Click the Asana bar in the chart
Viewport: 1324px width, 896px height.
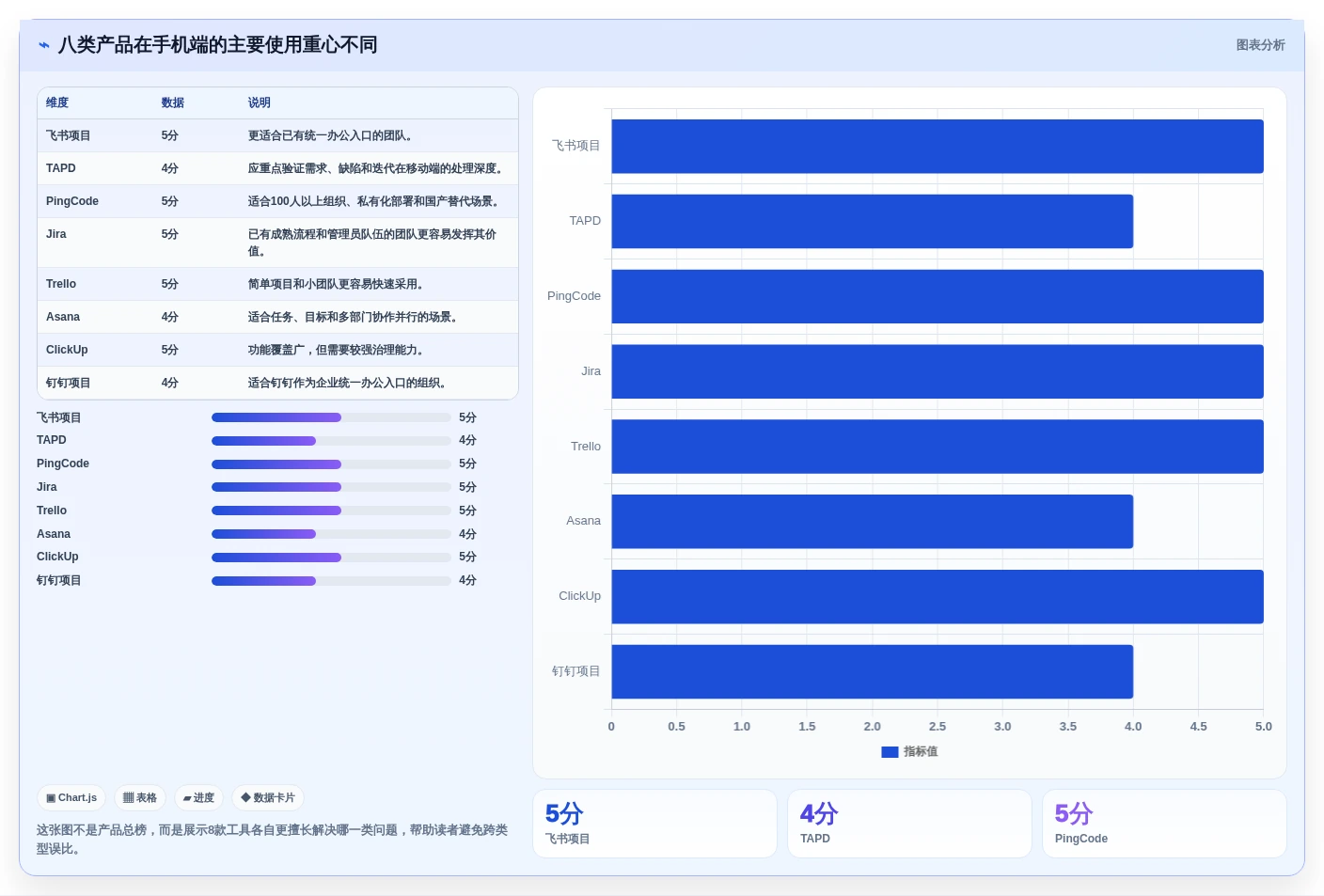point(873,522)
